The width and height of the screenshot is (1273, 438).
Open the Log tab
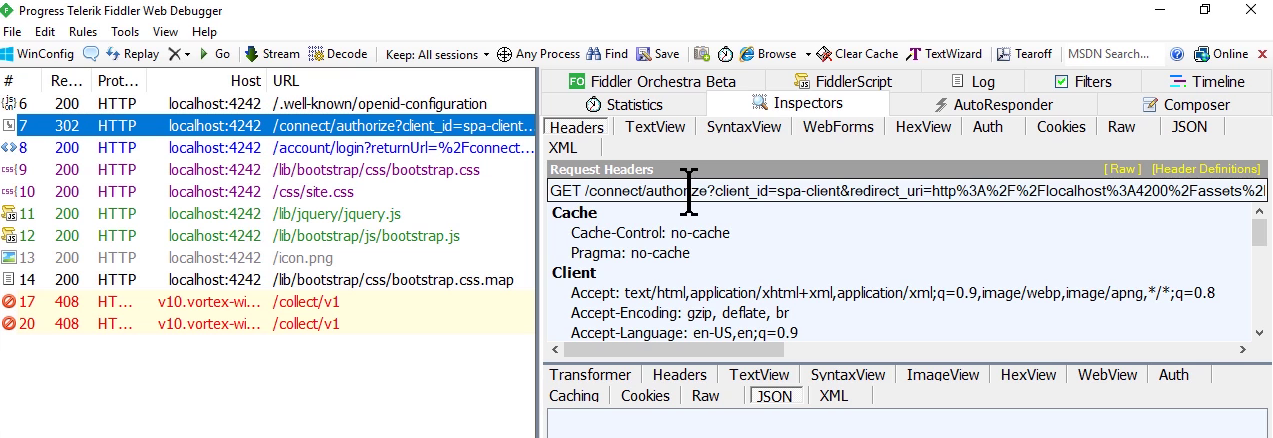[x=972, y=82]
